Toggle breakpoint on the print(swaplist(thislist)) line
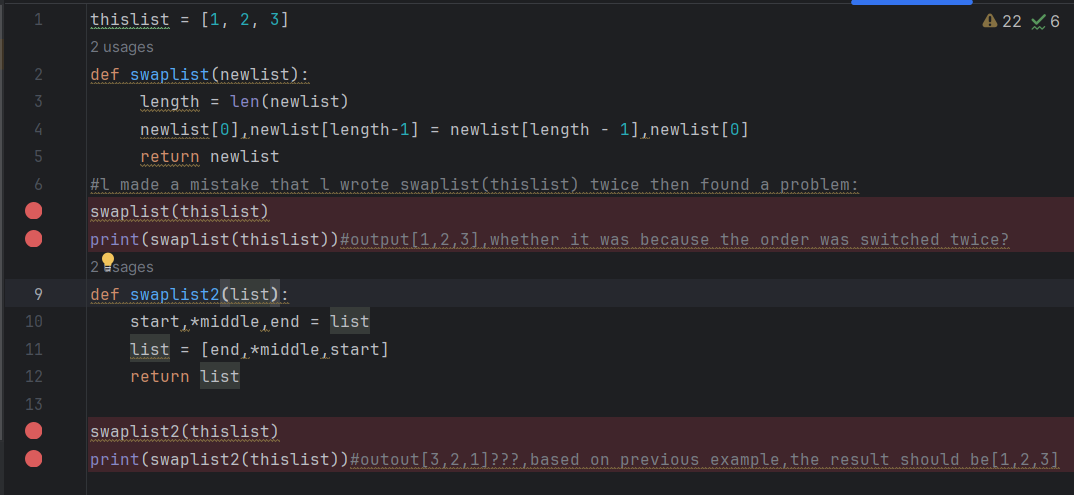 tap(34, 239)
